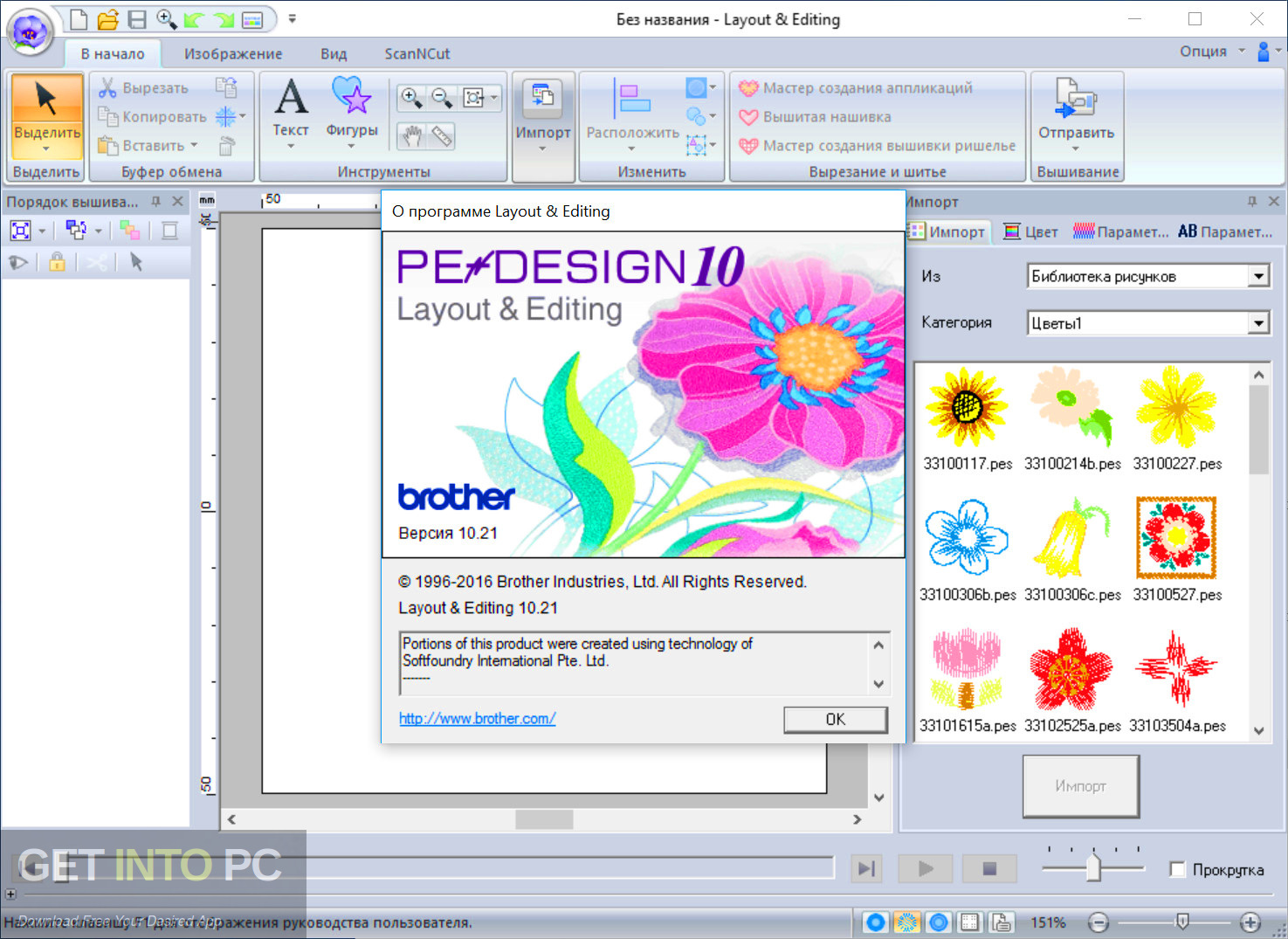Select the hand pan tool
The width and height of the screenshot is (1288, 939).
411,136
